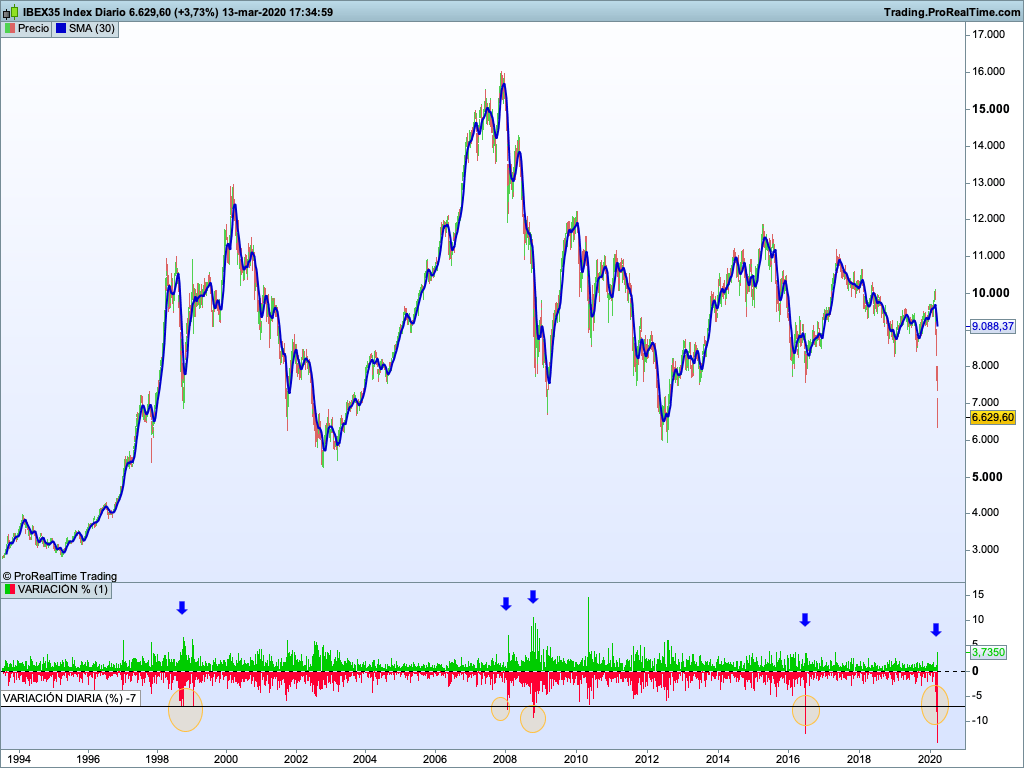Click the orange ellipse near 1998
Screen dimensions: 1024x768
point(185,710)
